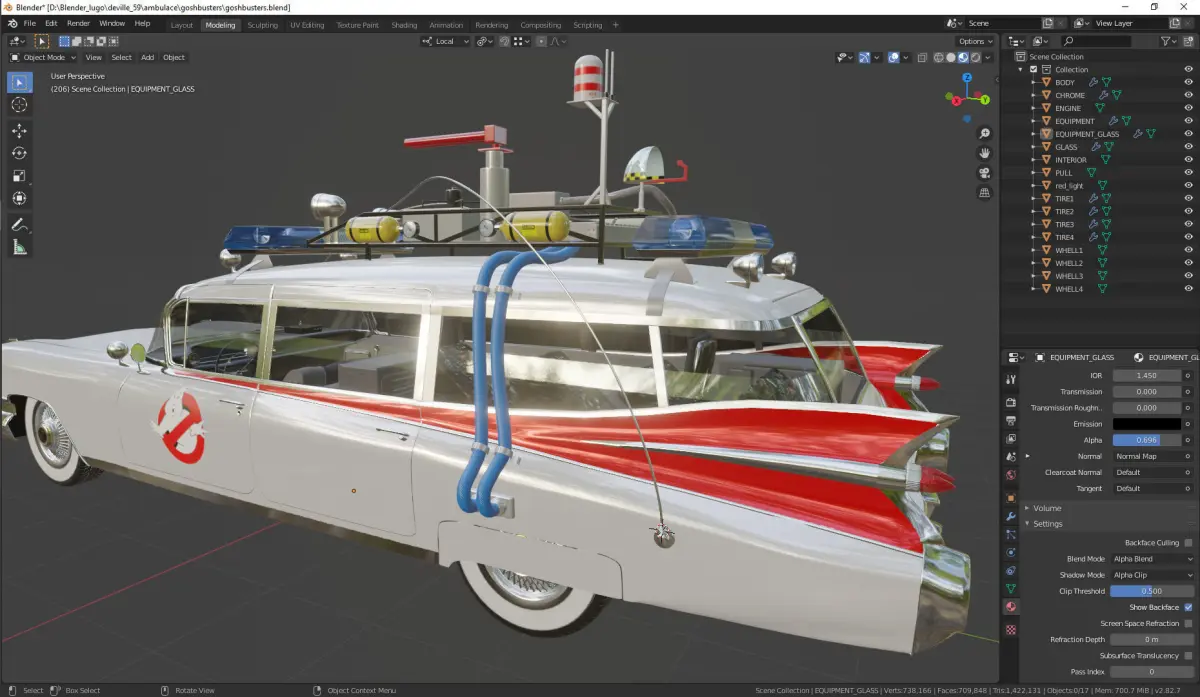Activate the Cursor tool
The image size is (1200, 697).
[20, 105]
